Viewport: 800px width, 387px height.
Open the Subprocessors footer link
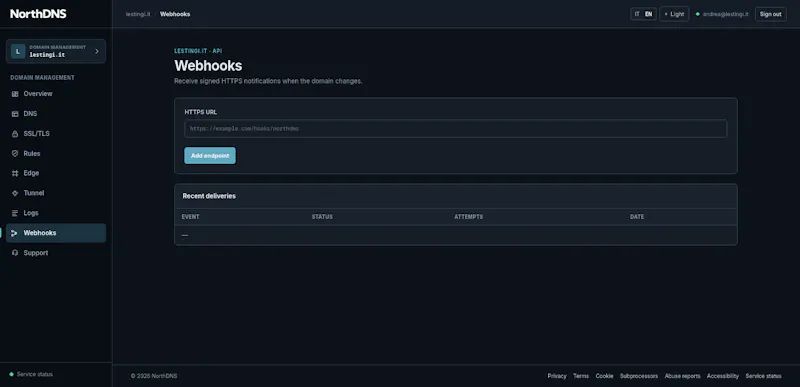639,376
